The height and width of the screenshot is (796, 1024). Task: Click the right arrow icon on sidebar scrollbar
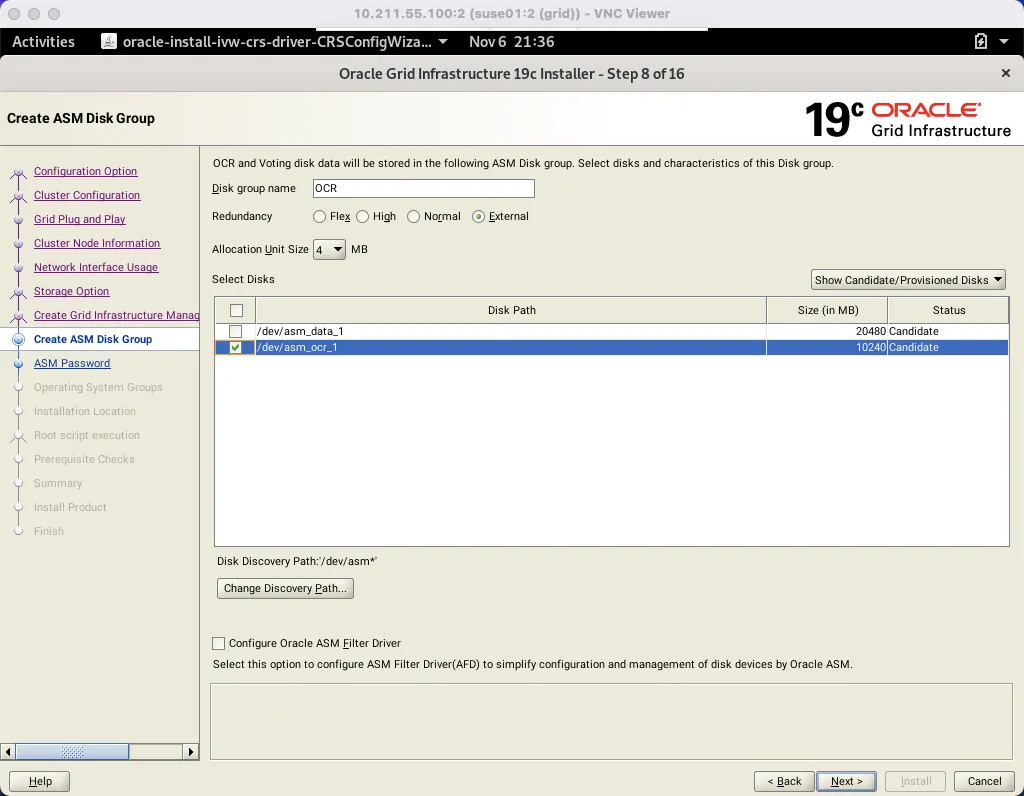[x=191, y=751]
